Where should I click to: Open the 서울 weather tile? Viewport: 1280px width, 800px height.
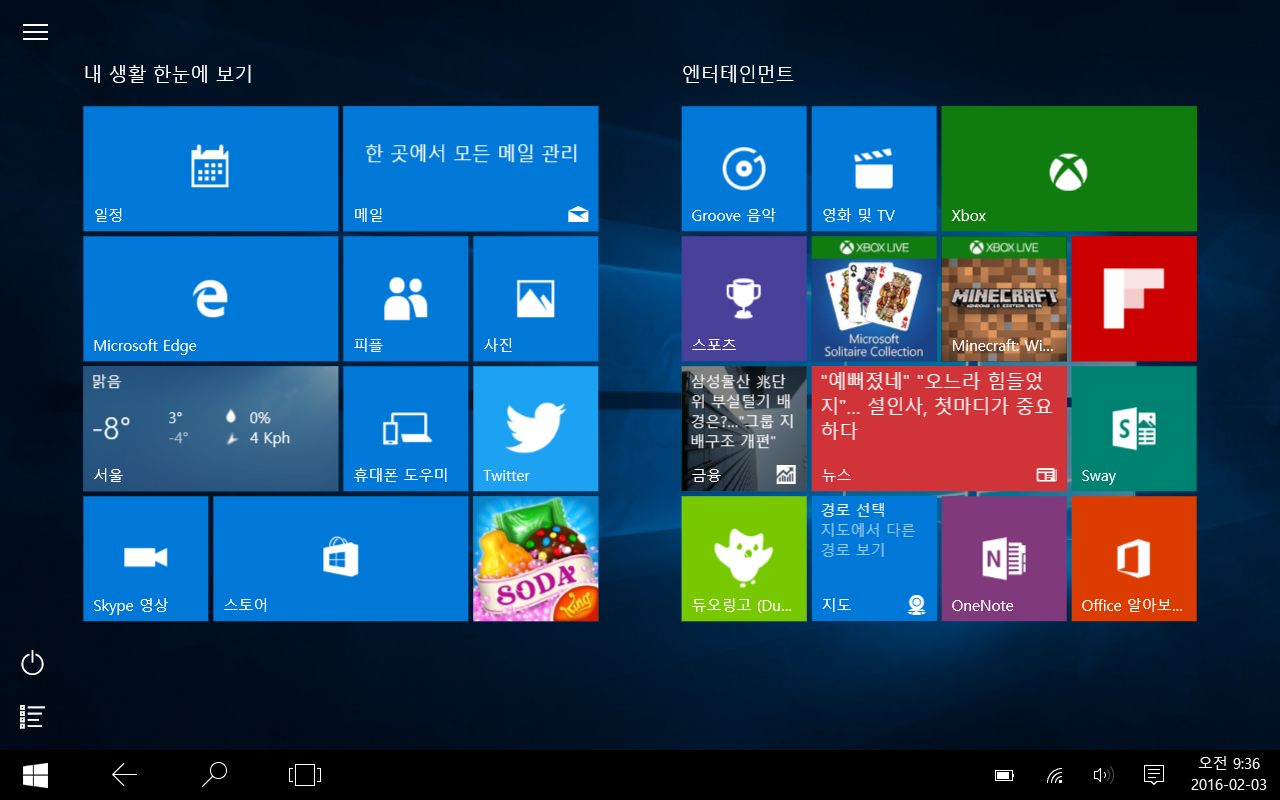pos(210,428)
